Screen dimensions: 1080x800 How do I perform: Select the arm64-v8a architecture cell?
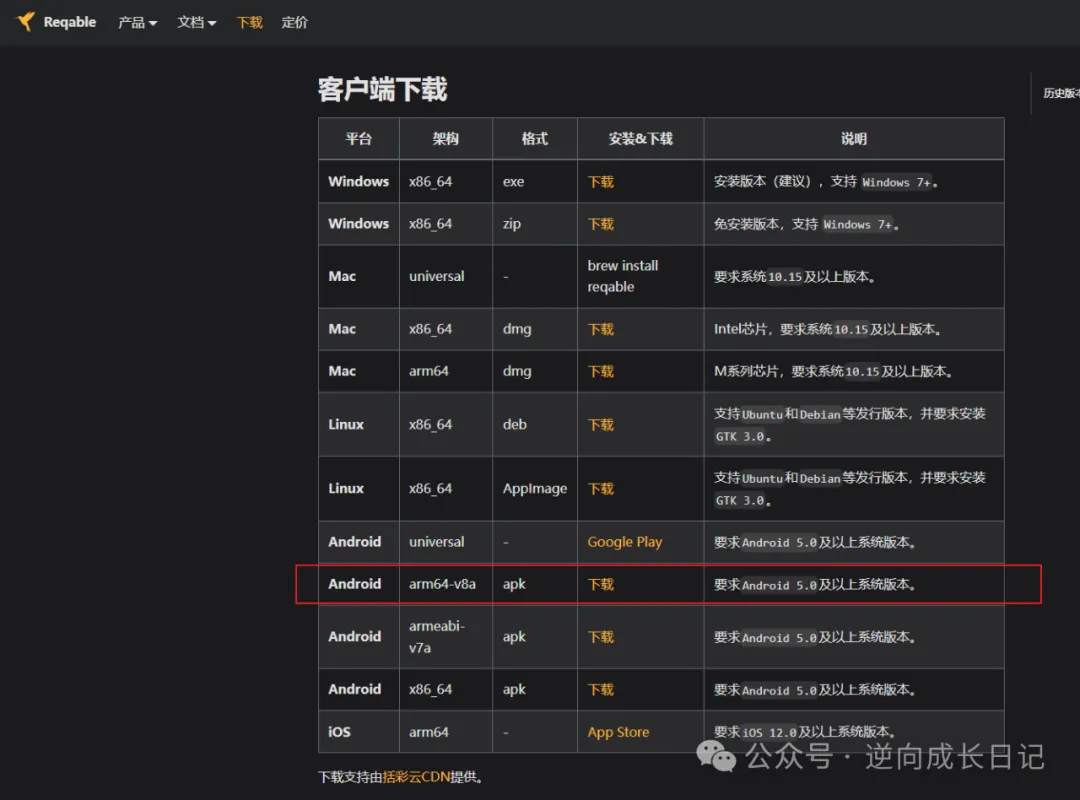point(446,584)
